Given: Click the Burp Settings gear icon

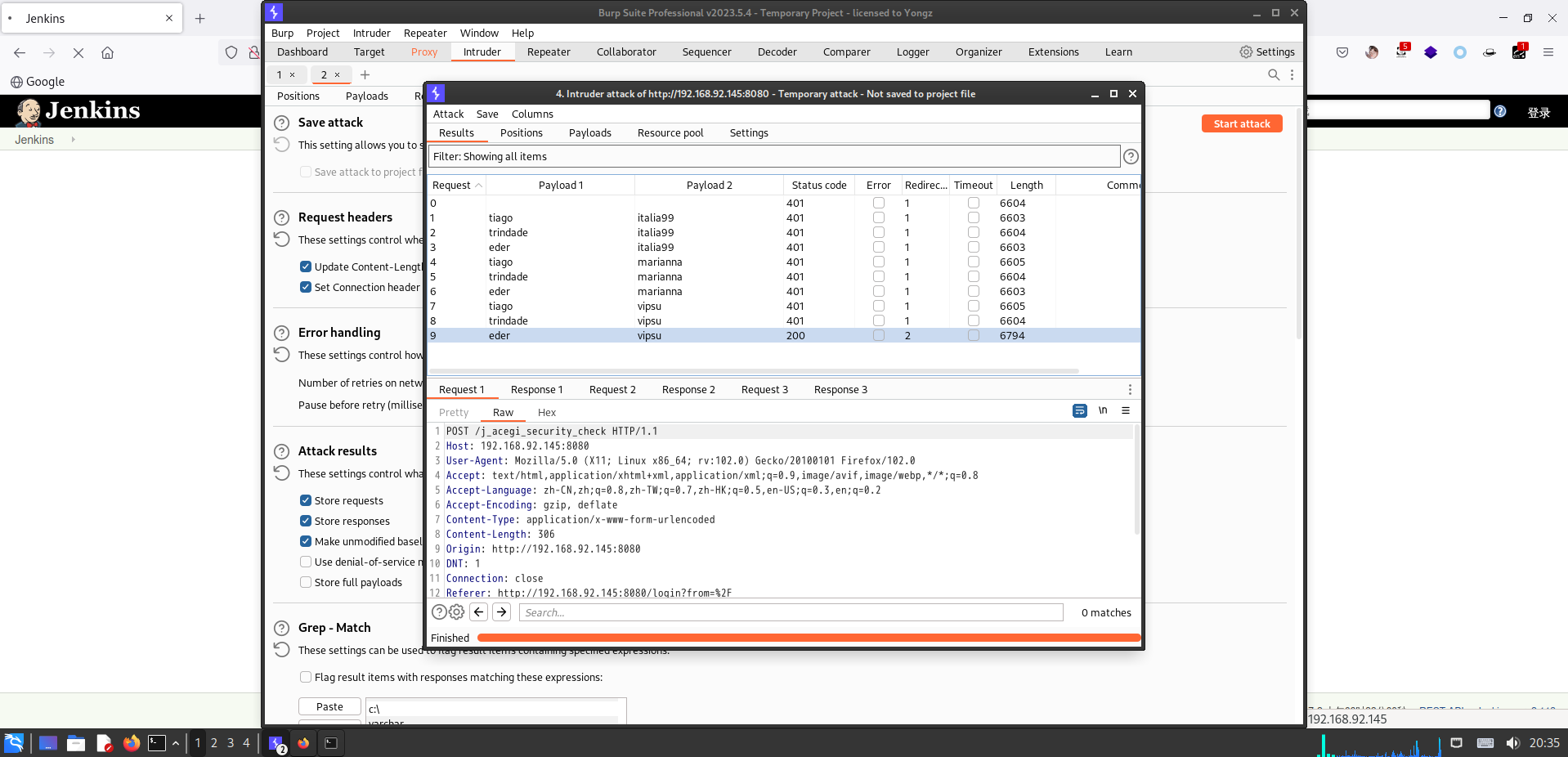Looking at the screenshot, I should pyautogui.click(x=1246, y=52).
